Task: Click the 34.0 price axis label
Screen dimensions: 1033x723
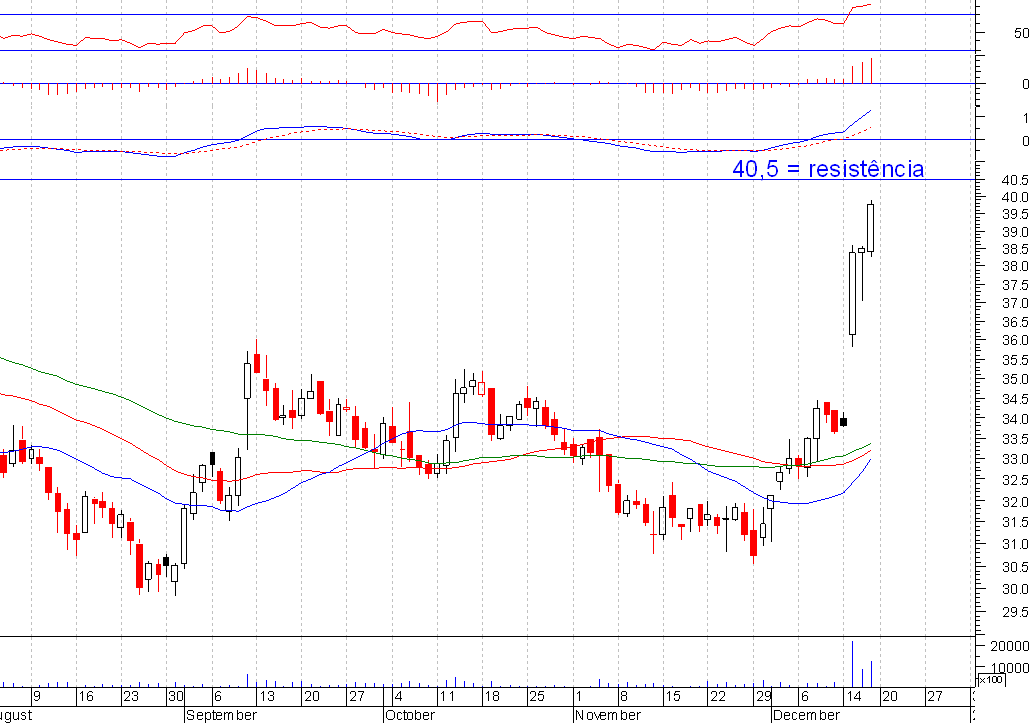Action: point(1015,419)
